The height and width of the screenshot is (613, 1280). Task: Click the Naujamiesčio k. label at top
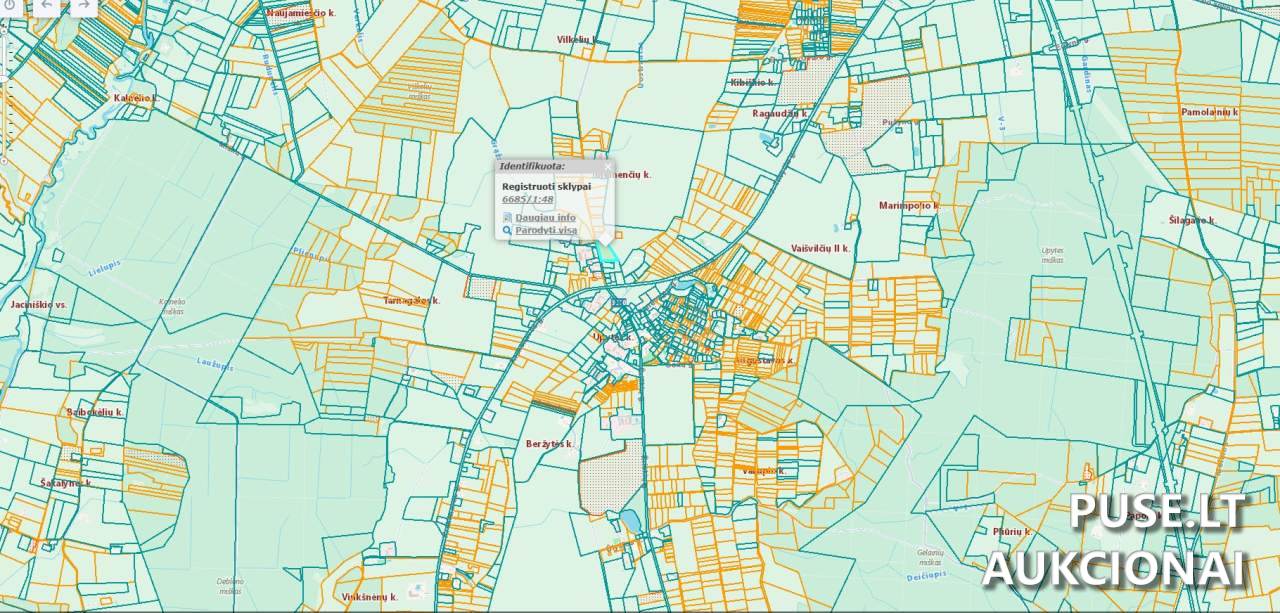point(301,13)
